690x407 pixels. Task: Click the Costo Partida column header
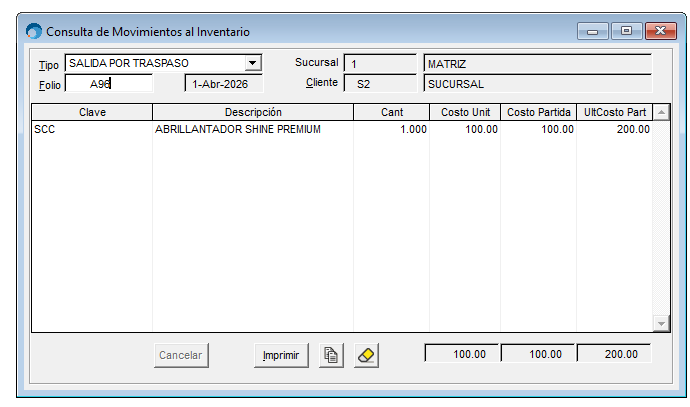tap(539, 112)
